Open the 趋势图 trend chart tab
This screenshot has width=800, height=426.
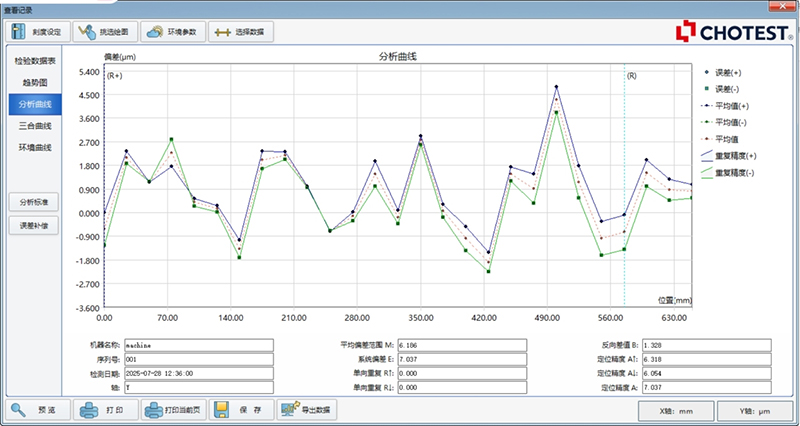tap(35, 82)
